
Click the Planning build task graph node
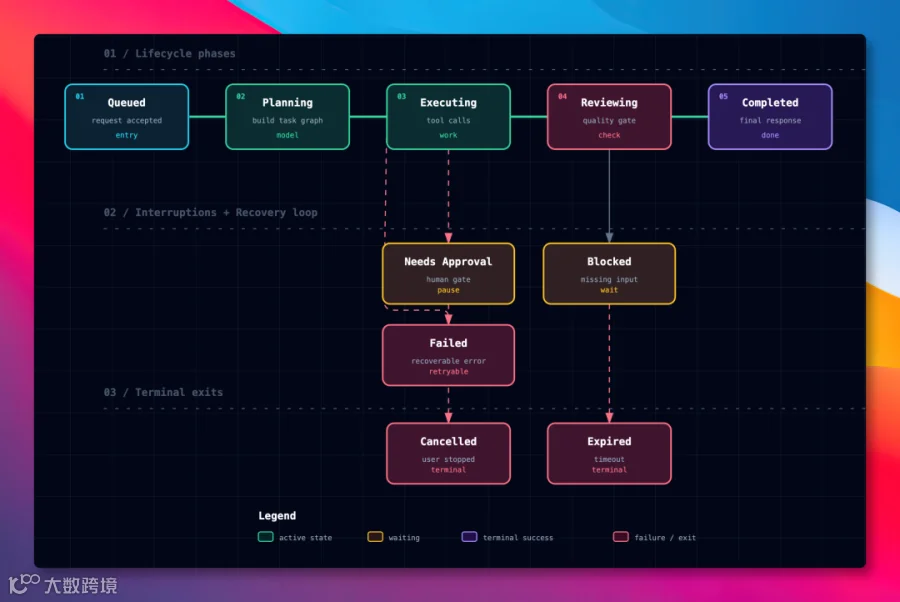288,117
